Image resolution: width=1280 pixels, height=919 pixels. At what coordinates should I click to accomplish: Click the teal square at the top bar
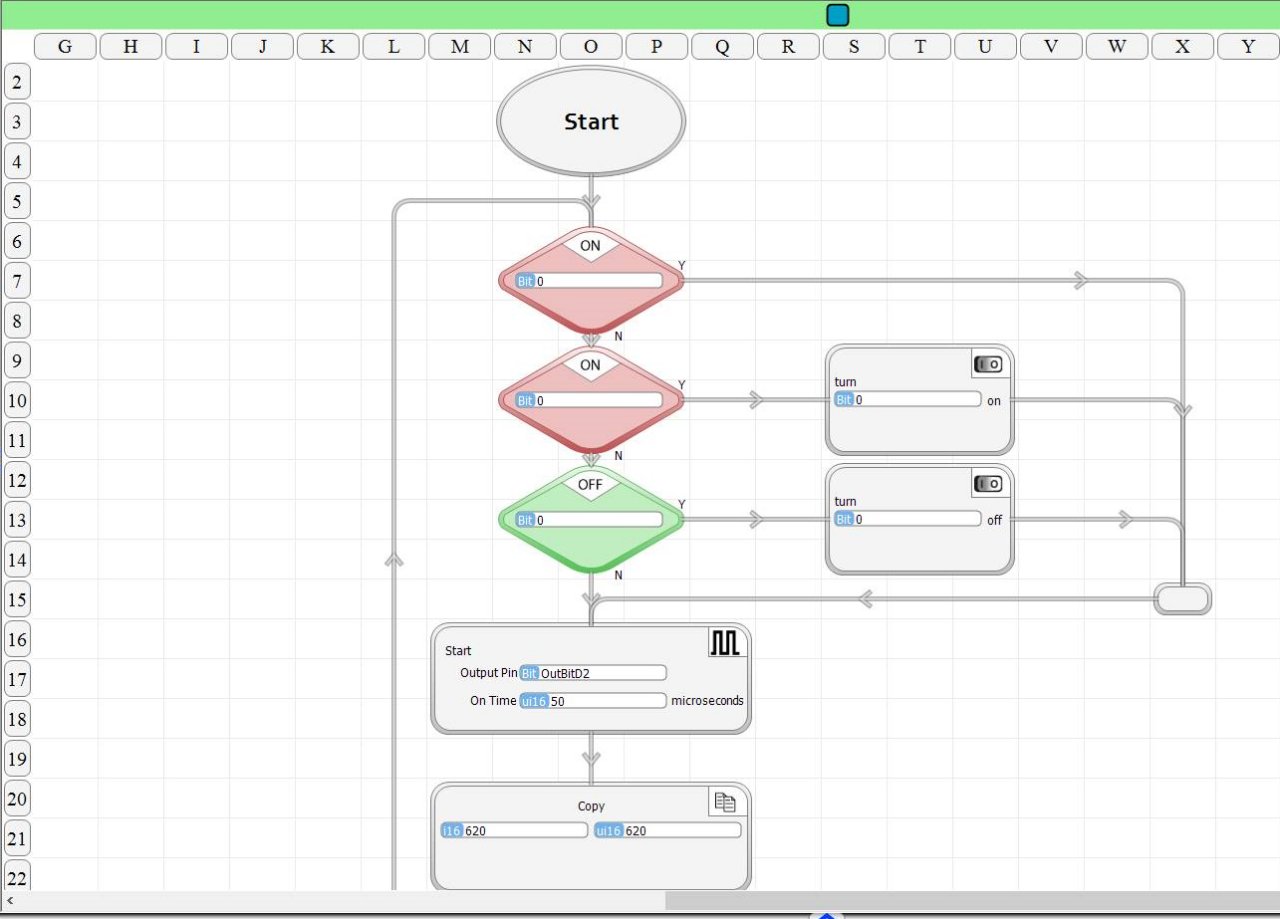838,15
